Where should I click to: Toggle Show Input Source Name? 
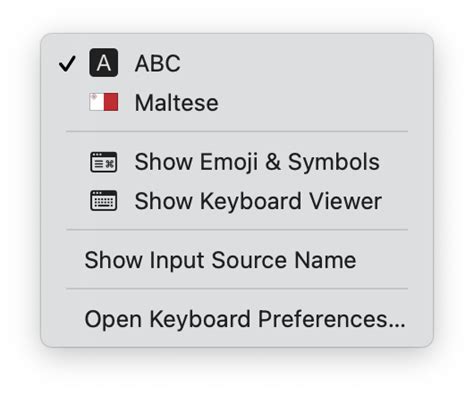coord(237,260)
